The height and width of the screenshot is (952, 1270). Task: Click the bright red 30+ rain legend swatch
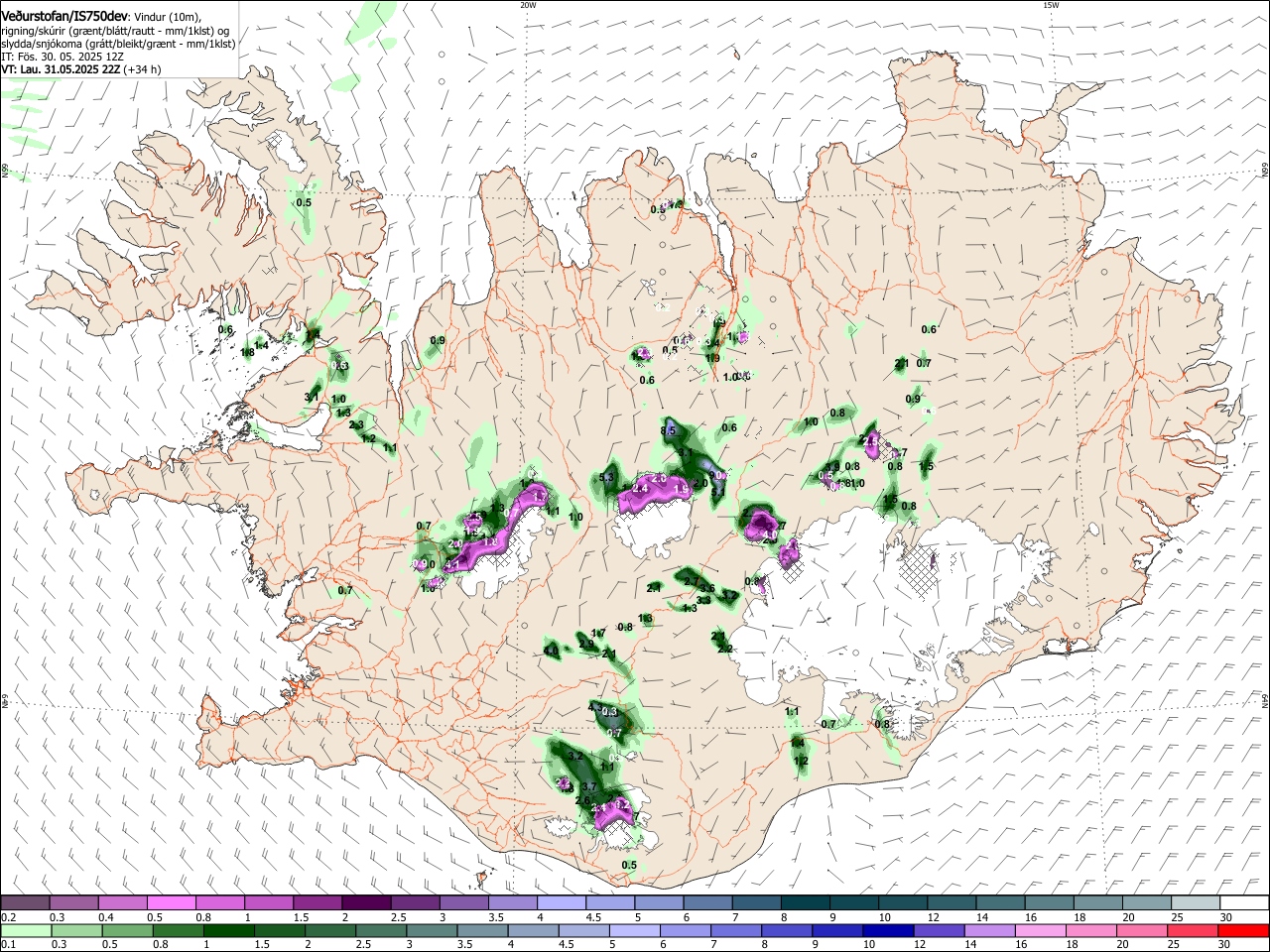tap(1244, 931)
